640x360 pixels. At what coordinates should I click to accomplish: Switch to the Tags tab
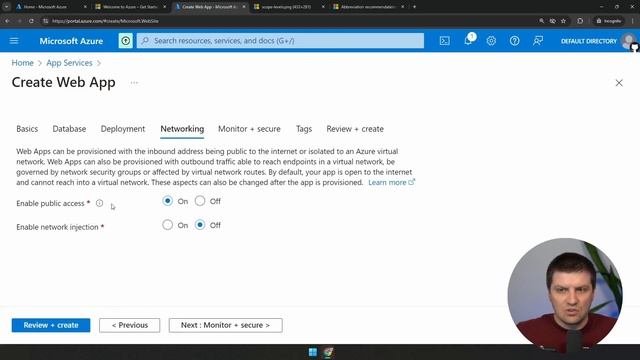tap(304, 129)
